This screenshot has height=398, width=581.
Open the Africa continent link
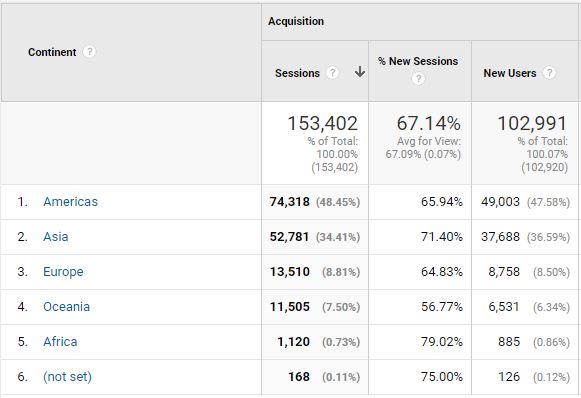(x=60, y=341)
